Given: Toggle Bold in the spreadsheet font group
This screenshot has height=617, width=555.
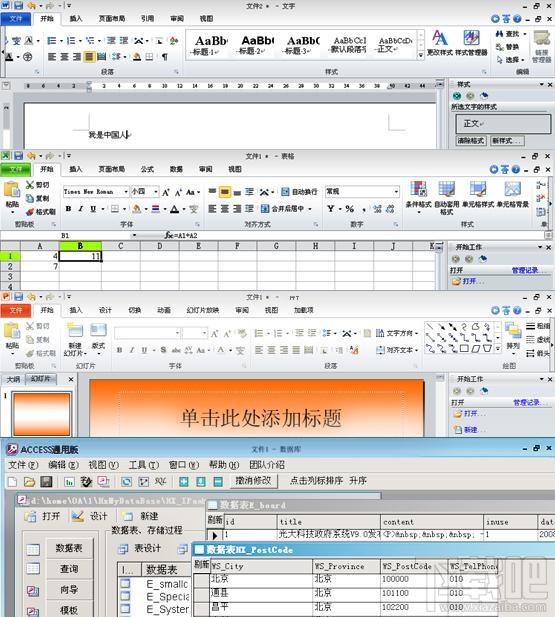Looking at the screenshot, I should pyautogui.click(x=68, y=209).
